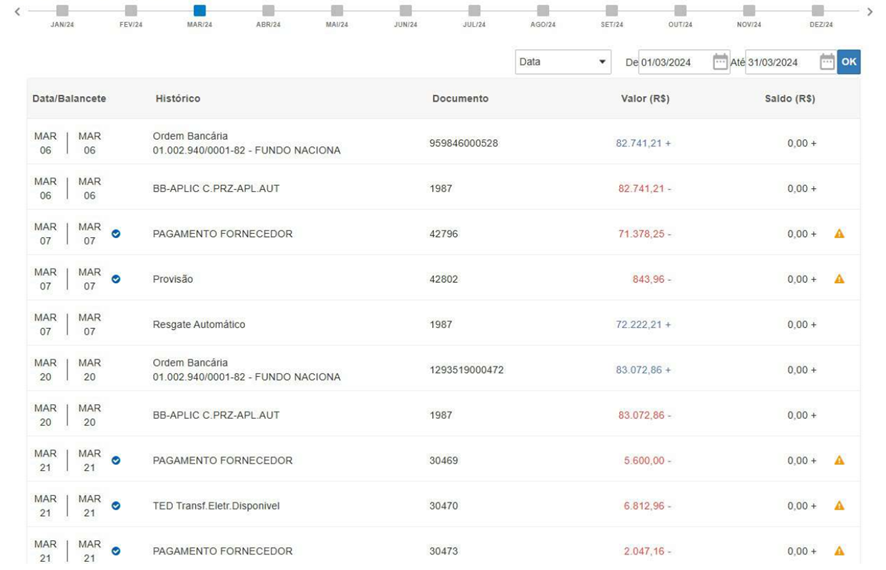Screen dimensions: 886x570
Task: Click the OK button to apply dates
Action: pos(849,62)
